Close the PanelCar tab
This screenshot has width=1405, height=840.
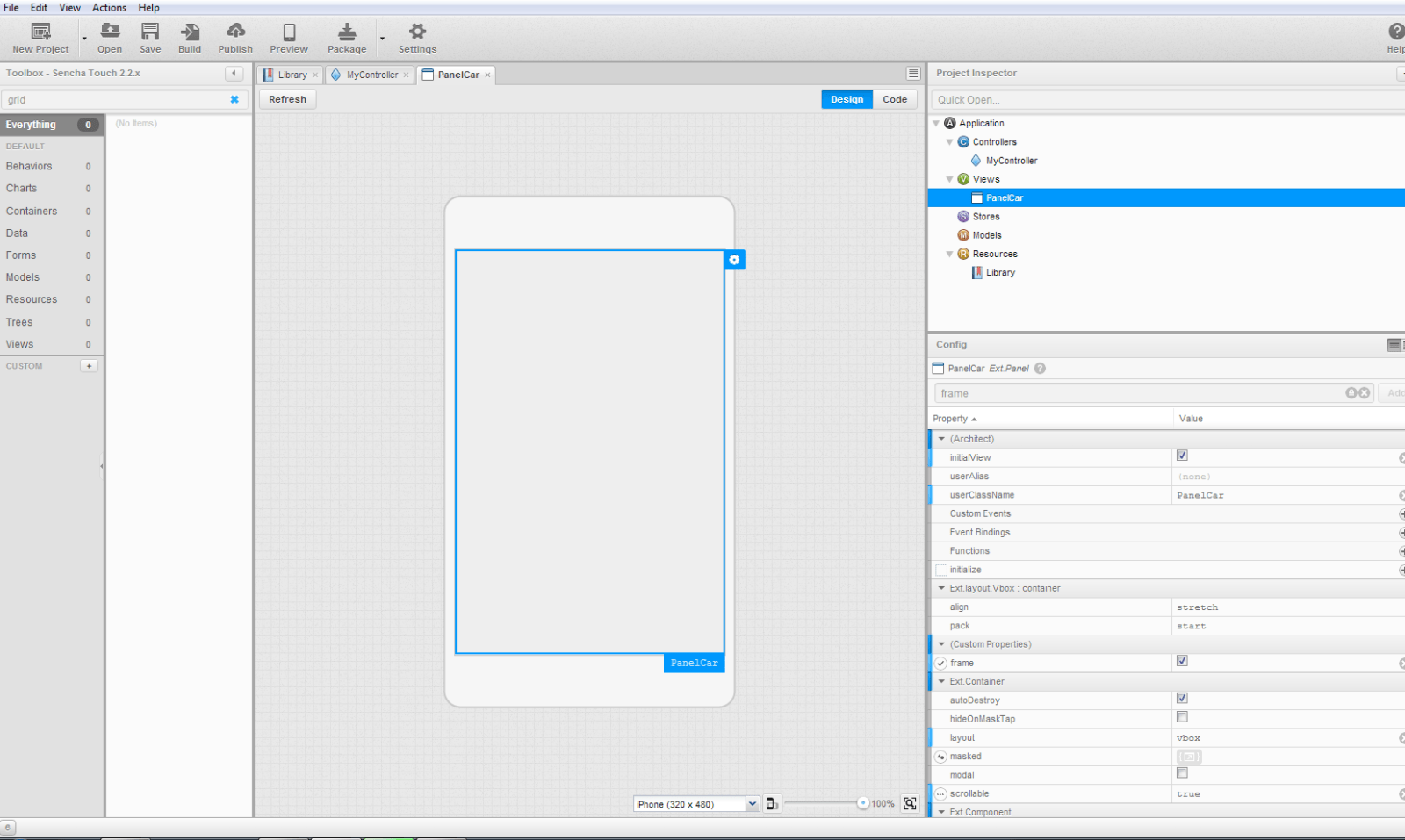[x=487, y=75]
